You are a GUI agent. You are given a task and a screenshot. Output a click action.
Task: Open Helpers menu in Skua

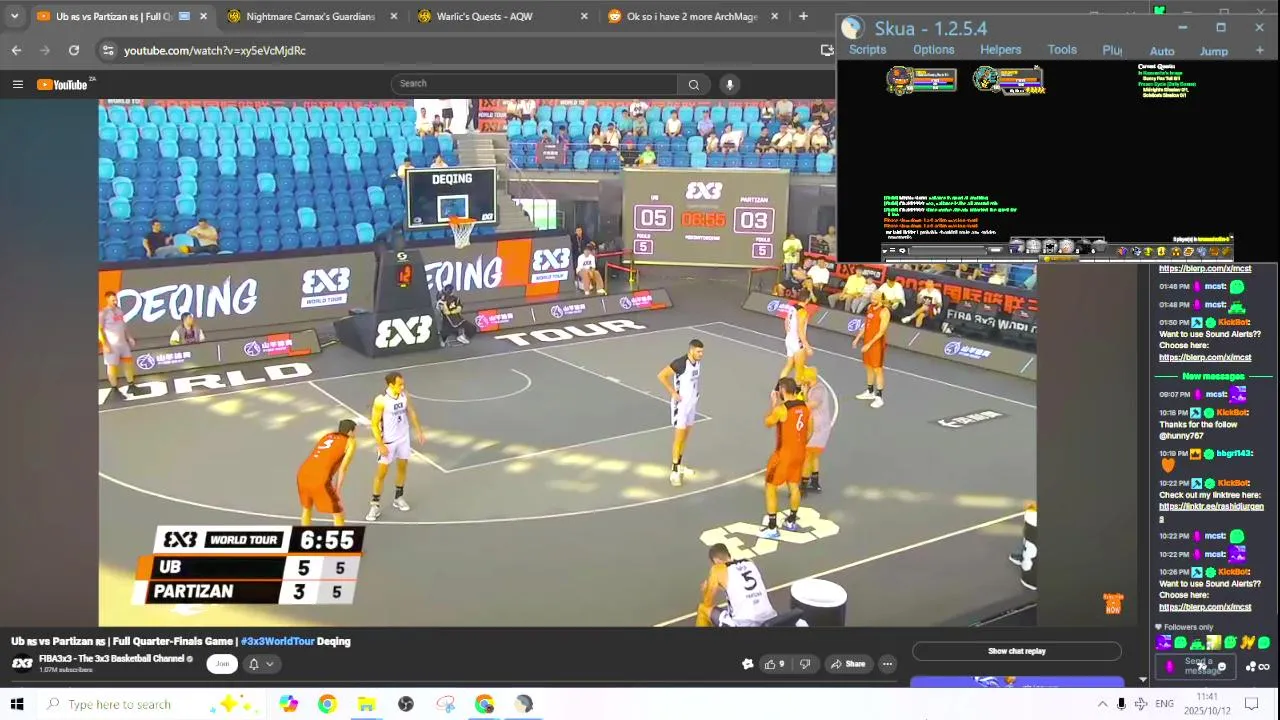coord(1000,50)
